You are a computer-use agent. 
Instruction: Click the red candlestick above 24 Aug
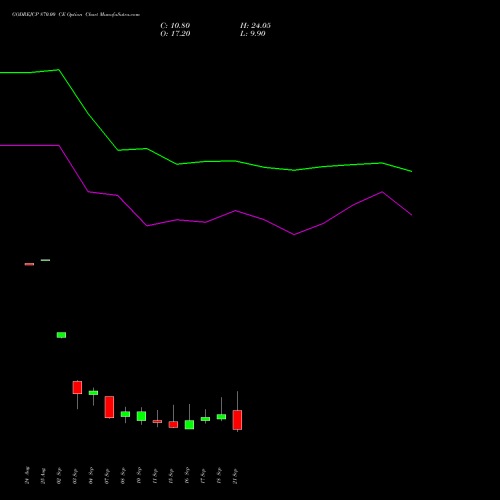pos(29,264)
